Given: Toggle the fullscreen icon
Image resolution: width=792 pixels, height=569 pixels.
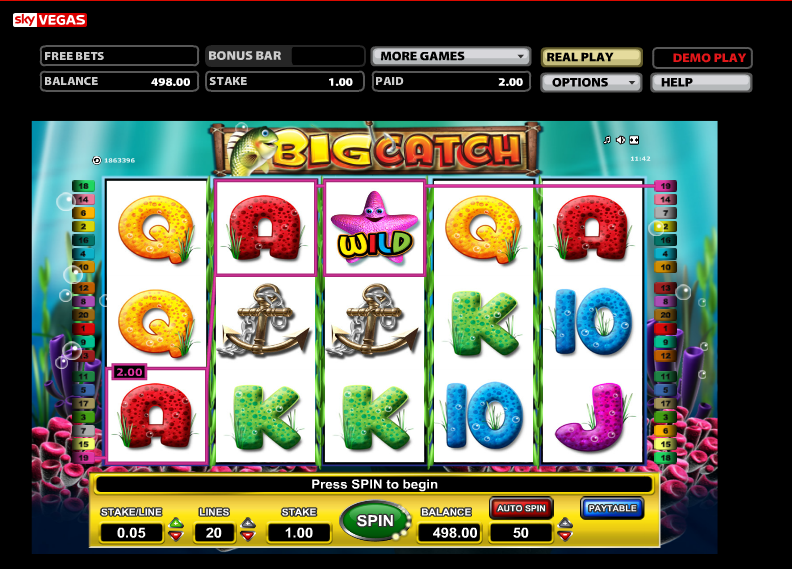Looking at the screenshot, I should point(634,140).
